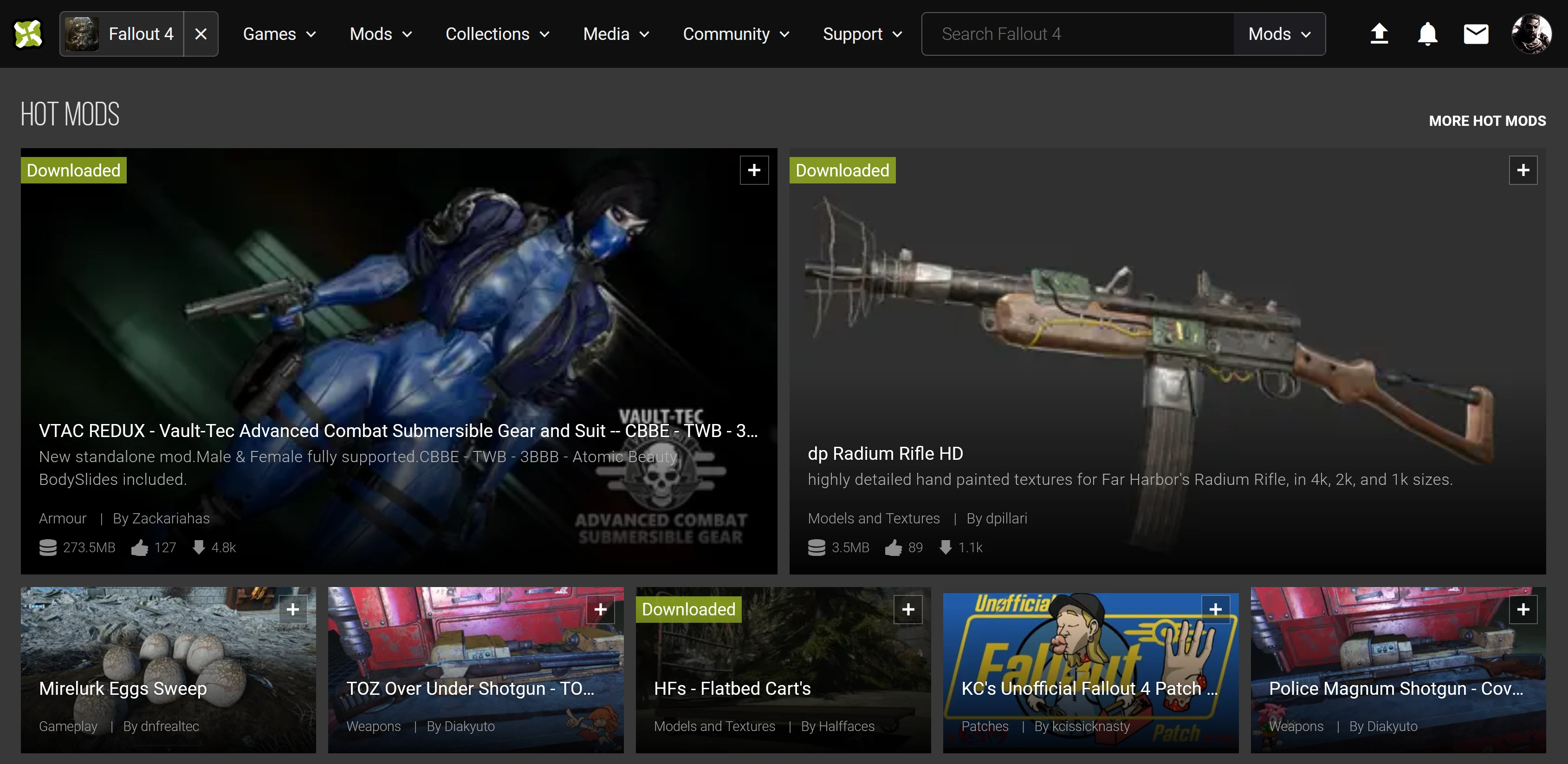The height and width of the screenshot is (764, 1568).
Task: Open Models and Textures category on Radium Rifle
Action: coord(874,518)
